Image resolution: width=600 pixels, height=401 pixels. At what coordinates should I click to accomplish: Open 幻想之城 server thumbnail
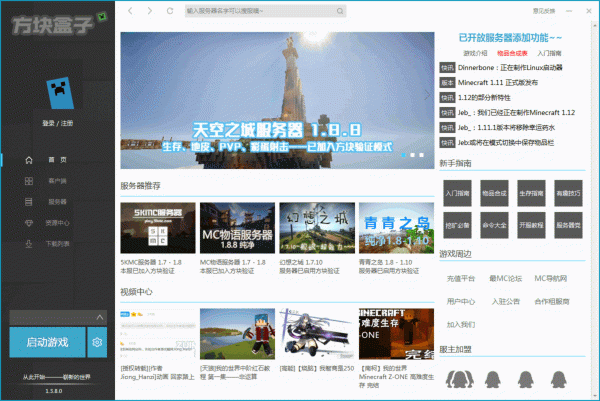click(317, 228)
